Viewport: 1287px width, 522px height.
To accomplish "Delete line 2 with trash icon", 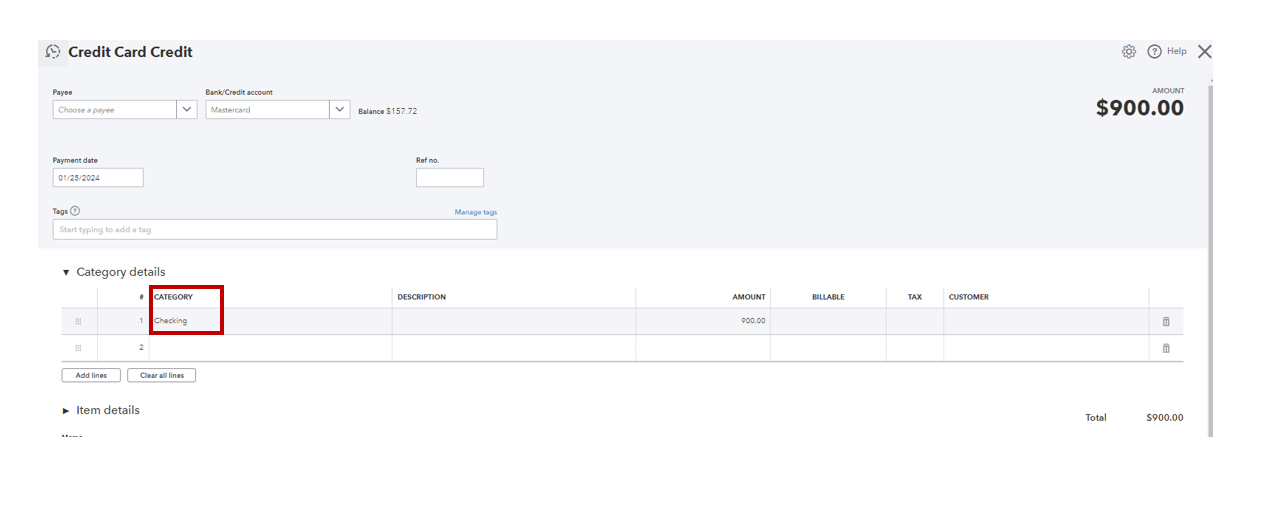I will 1166,348.
